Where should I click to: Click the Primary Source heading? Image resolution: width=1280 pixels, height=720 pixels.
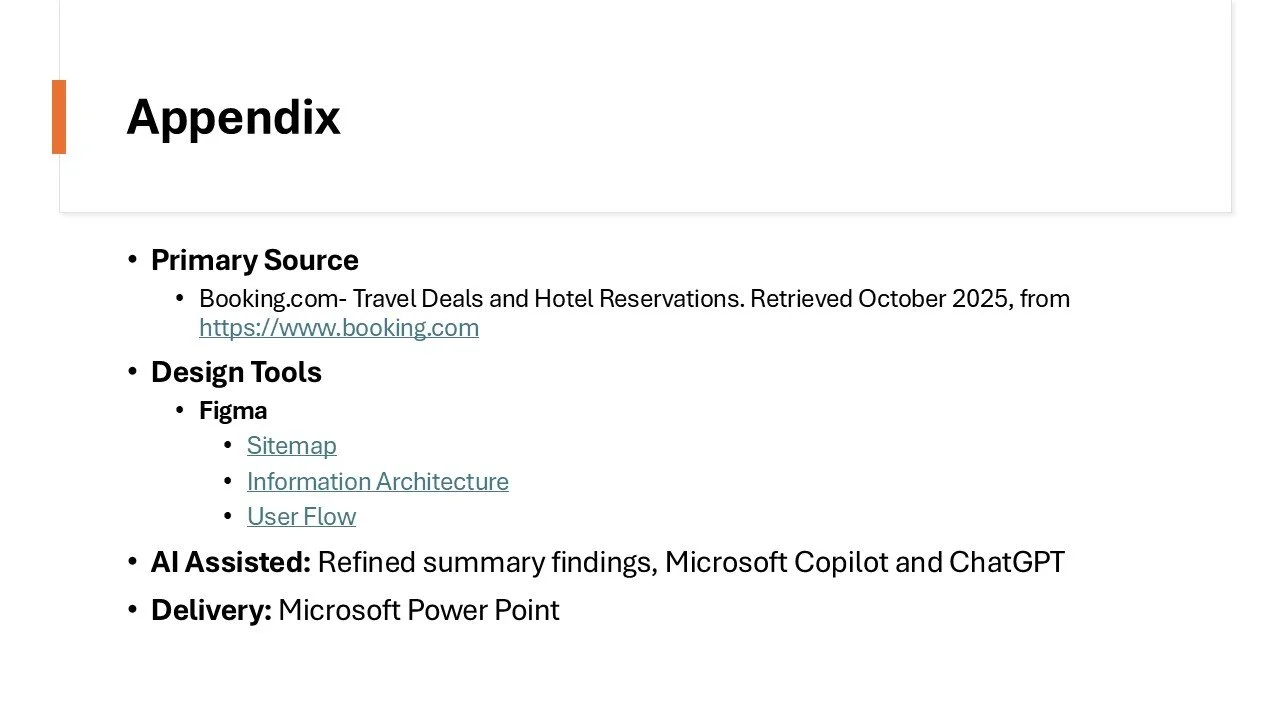point(254,260)
